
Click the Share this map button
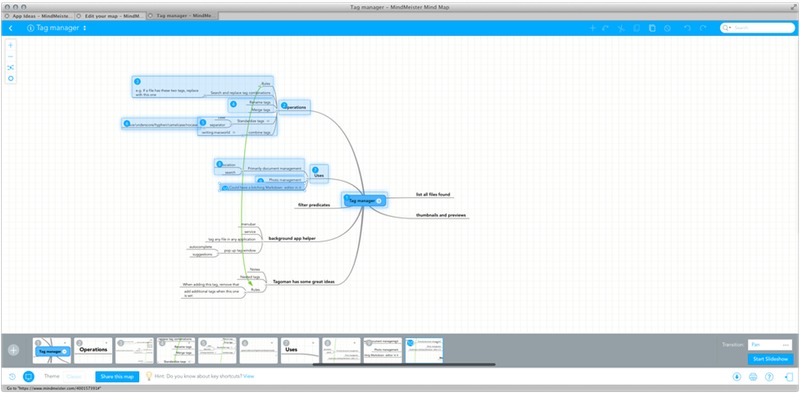[x=117, y=377]
